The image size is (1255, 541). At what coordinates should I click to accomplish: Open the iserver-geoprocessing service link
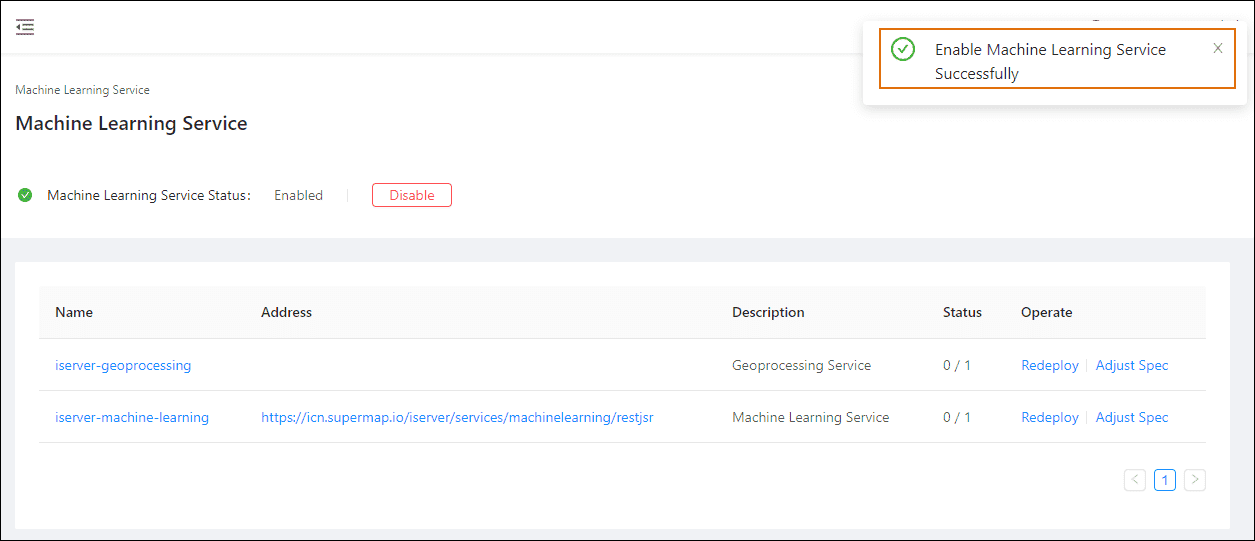pyautogui.click(x=123, y=365)
